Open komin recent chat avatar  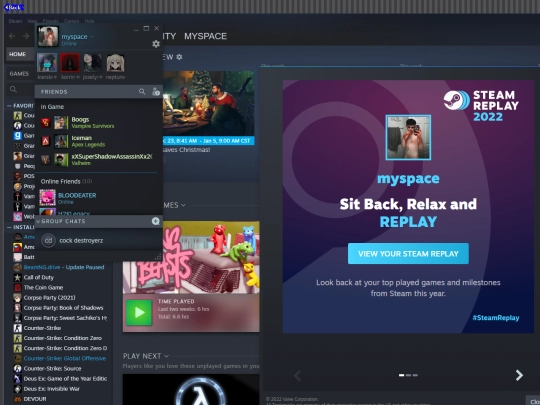(x=70, y=63)
